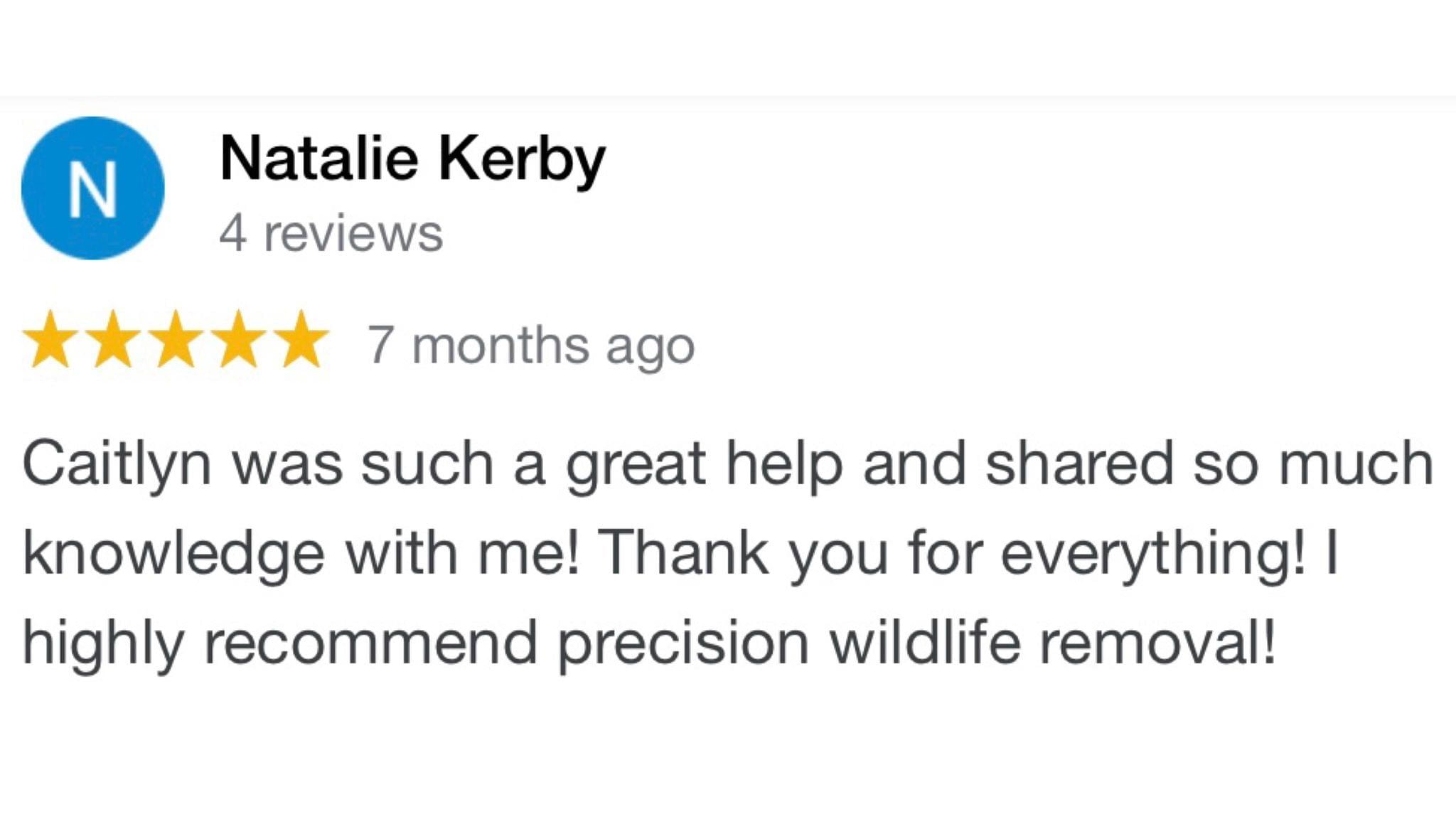The height and width of the screenshot is (819, 1456).
Task: Click the word "recommend" in the review
Action: pos(370,643)
